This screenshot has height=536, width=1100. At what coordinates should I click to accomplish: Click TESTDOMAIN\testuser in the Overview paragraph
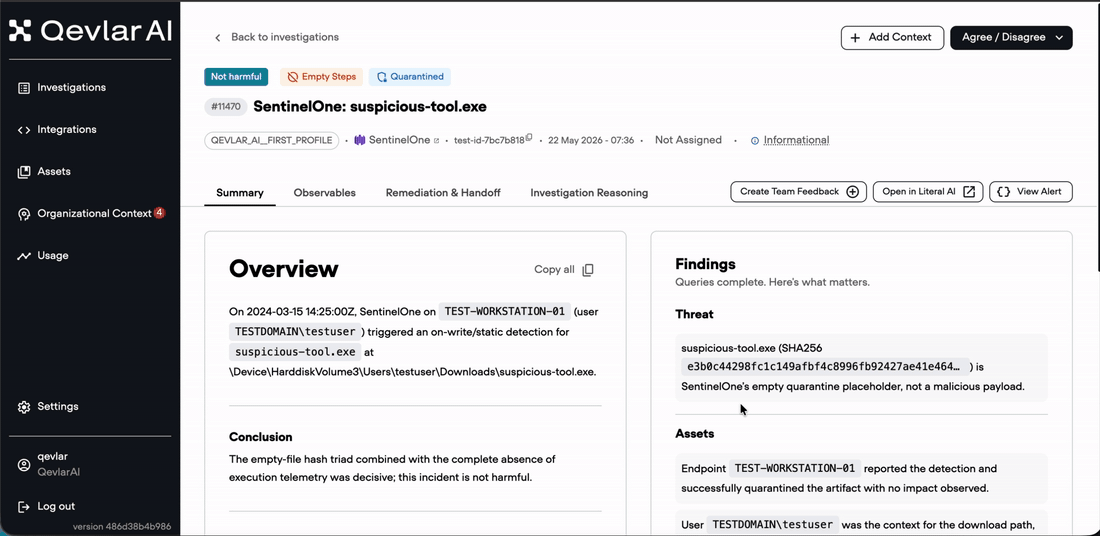(x=297, y=332)
